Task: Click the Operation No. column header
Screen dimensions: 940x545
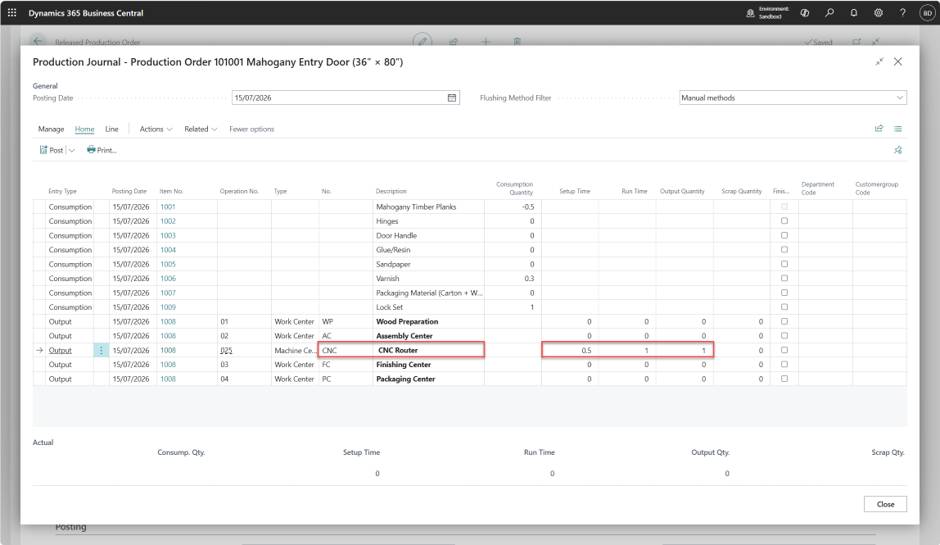Action: coord(239,191)
